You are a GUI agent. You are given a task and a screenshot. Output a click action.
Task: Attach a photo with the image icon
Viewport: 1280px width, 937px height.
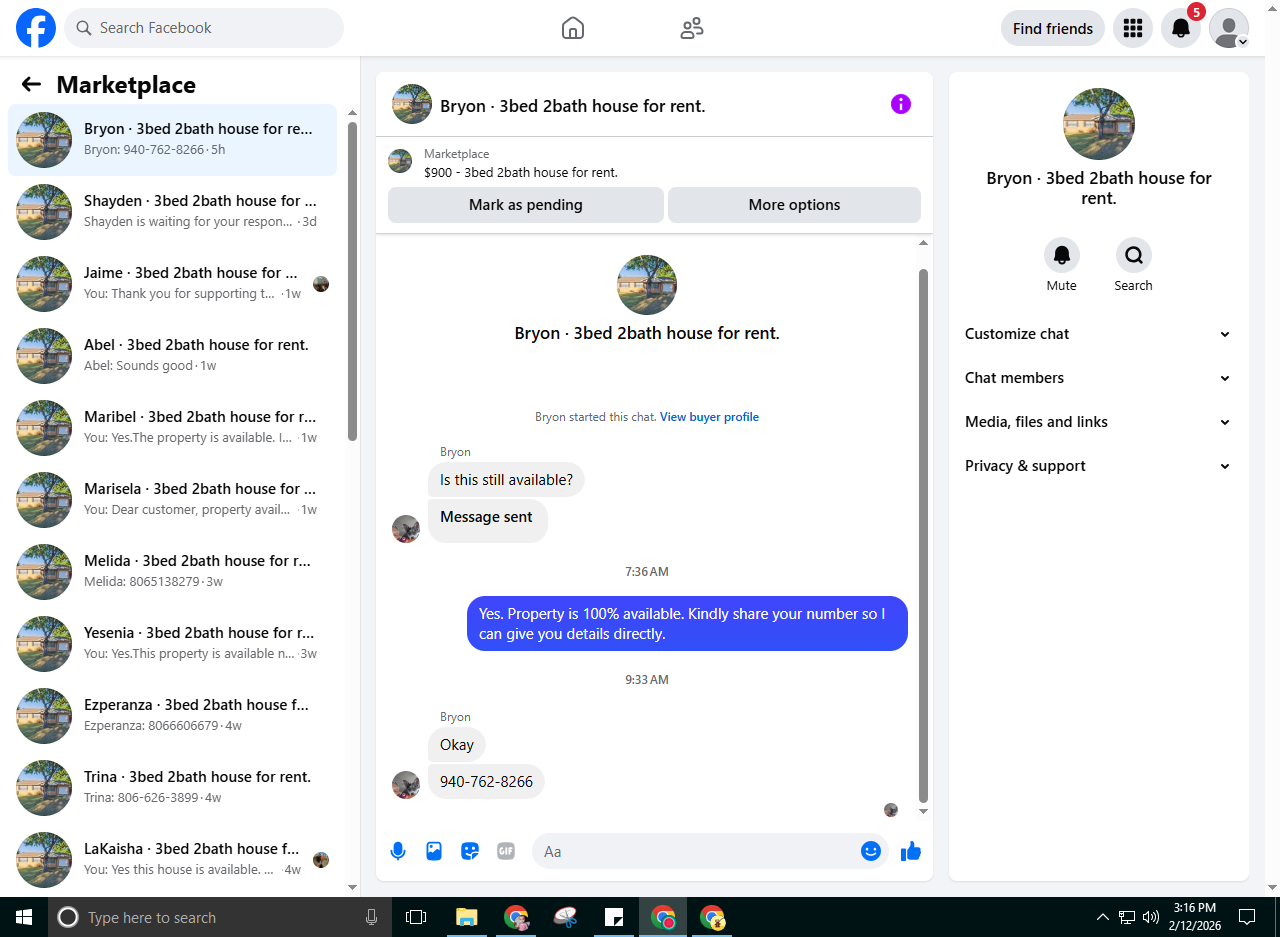tap(434, 851)
